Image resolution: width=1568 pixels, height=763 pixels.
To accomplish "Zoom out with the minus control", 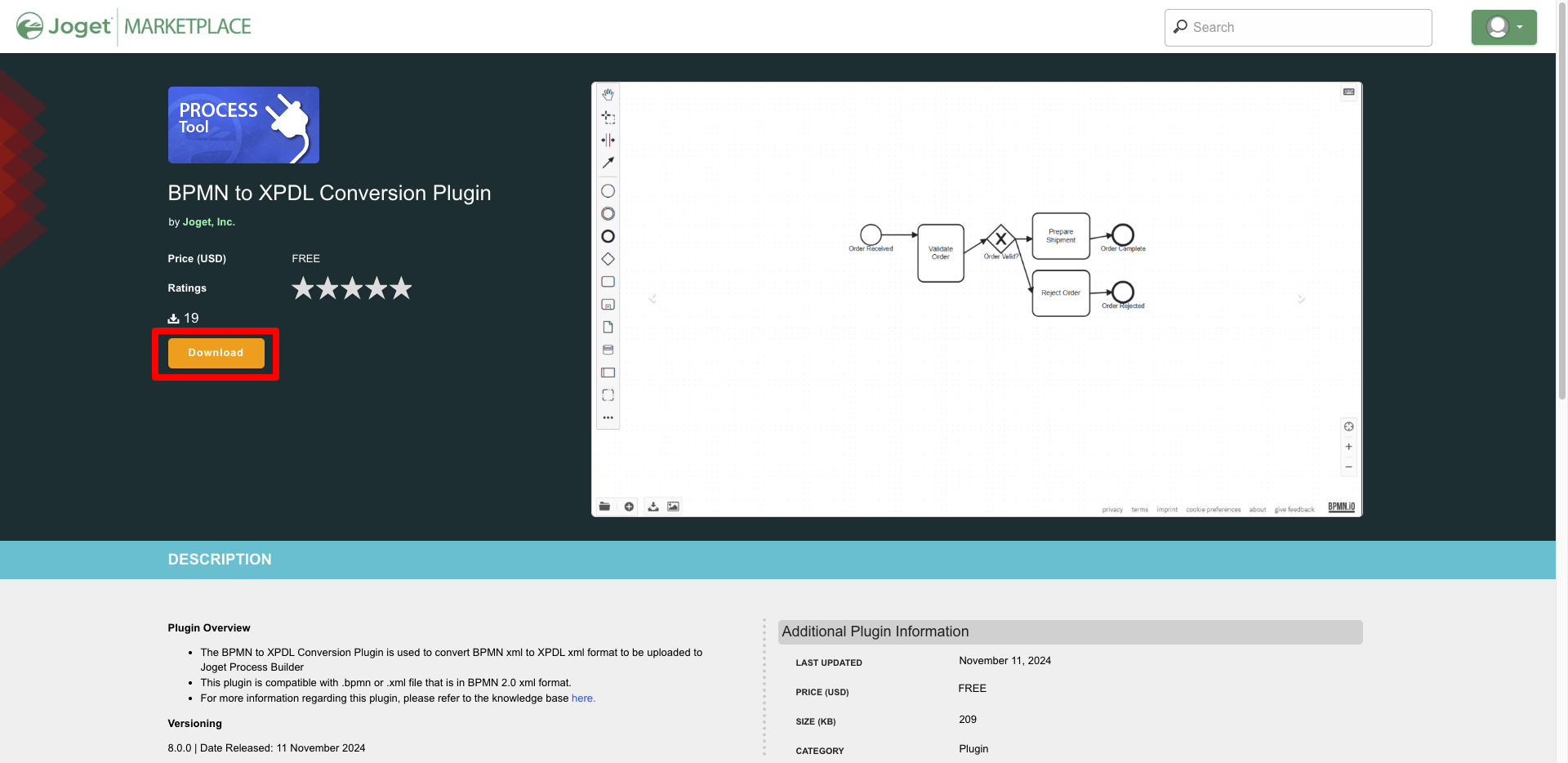I will tap(1349, 467).
